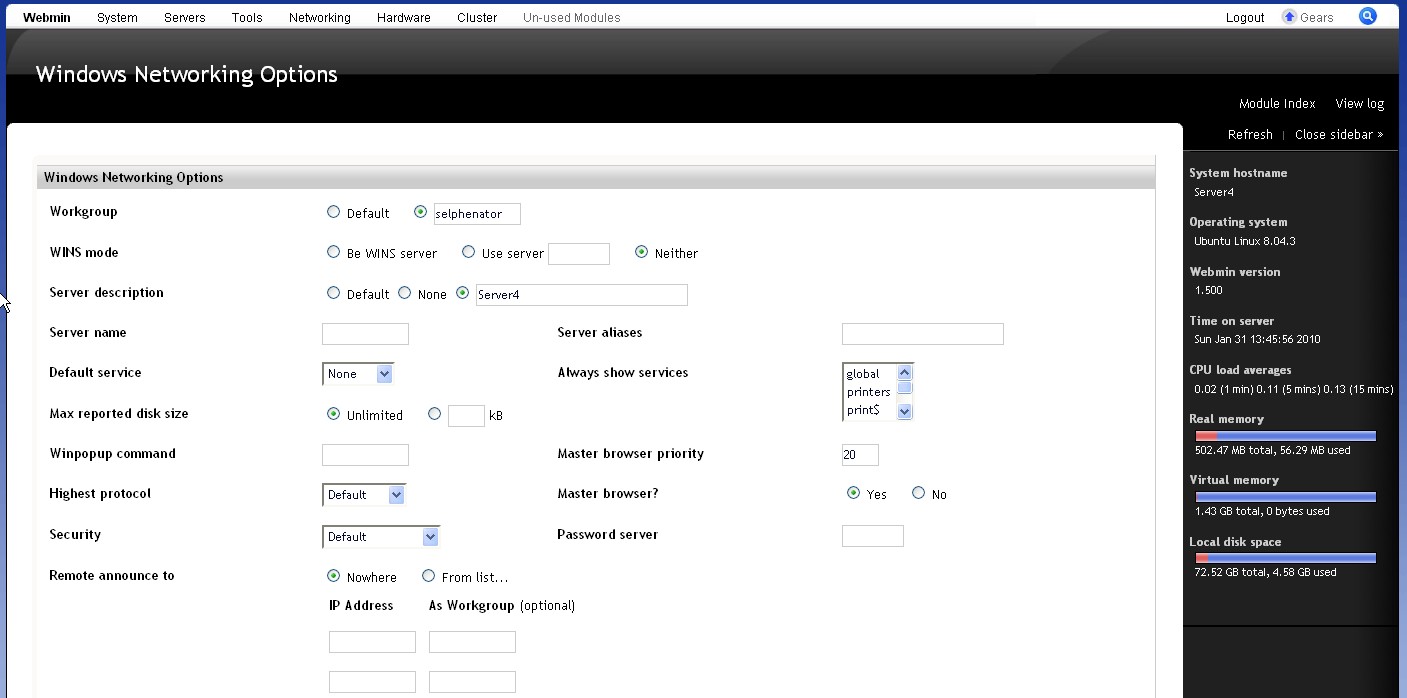Click the blue search magnifier icon
Image resolution: width=1407 pixels, height=698 pixels.
[x=1367, y=16]
